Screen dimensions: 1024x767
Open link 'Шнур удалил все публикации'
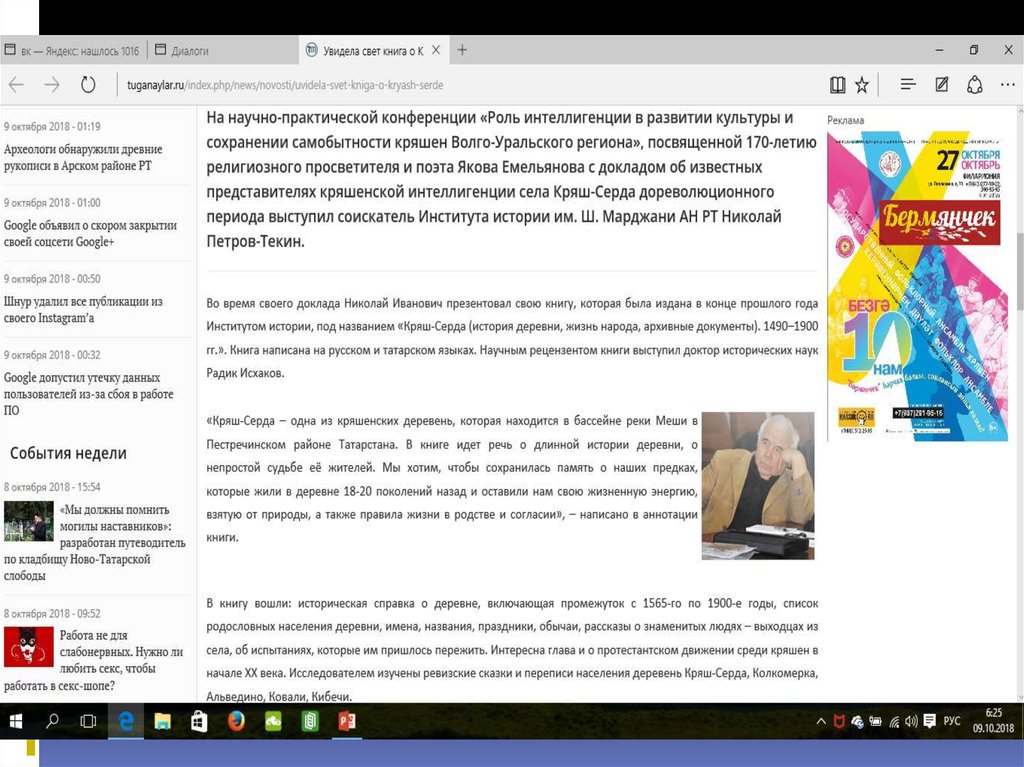(x=83, y=309)
